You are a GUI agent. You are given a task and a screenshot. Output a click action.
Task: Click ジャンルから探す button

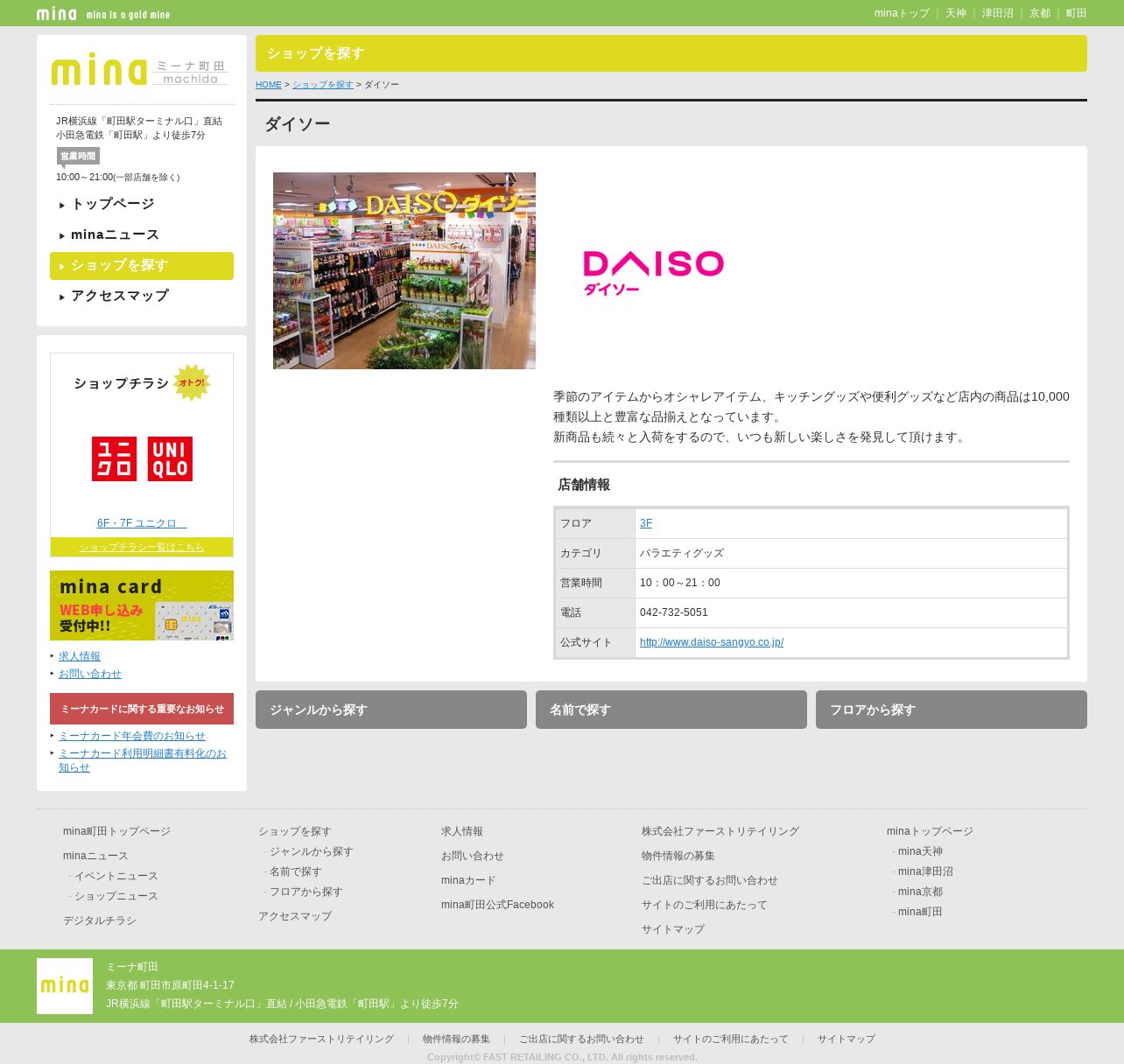coord(391,710)
